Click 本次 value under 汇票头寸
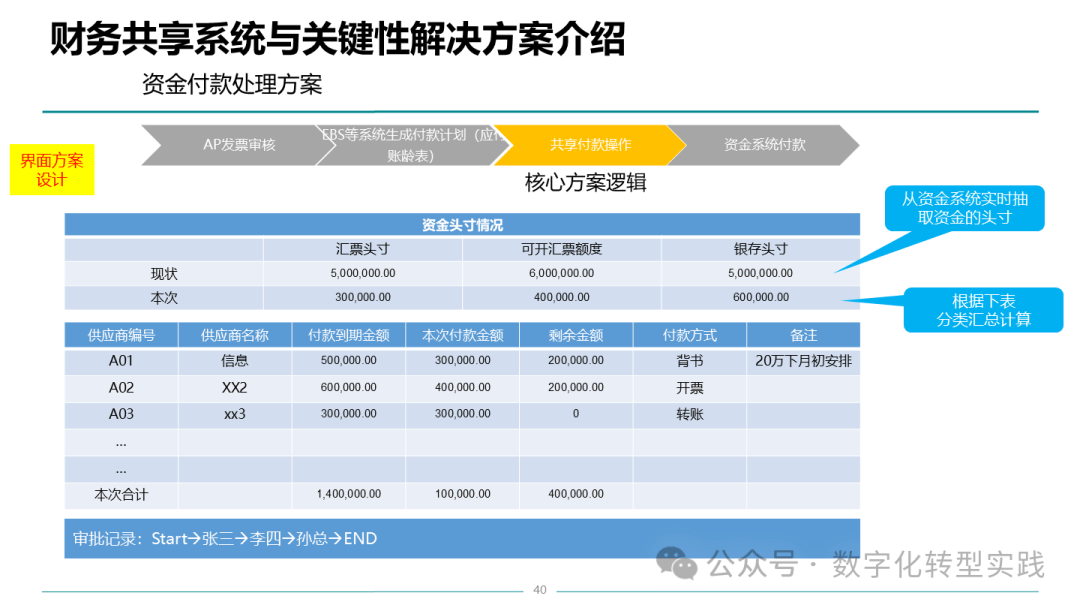This screenshot has width=1080, height=608. (x=362, y=297)
